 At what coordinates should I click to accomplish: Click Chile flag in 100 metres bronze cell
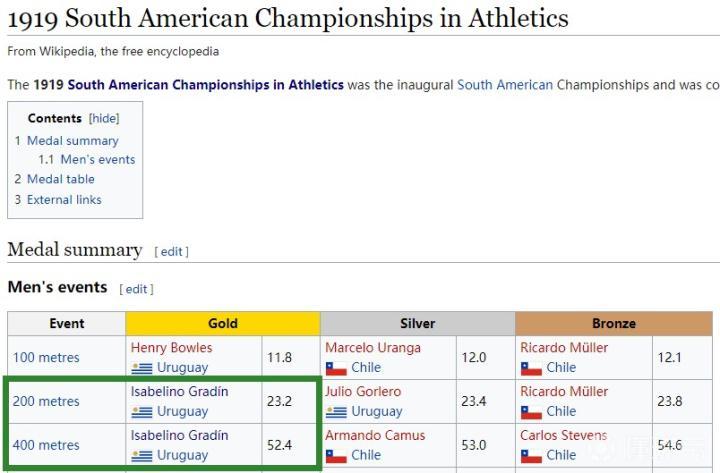click(x=531, y=368)
